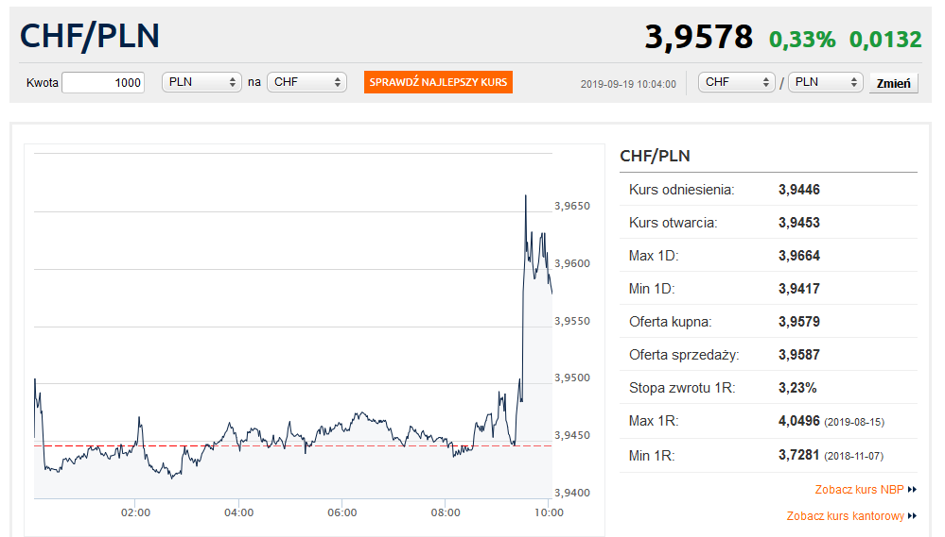
Task: Click the 08:00 time axis label
Action: (x=445, y=513)
